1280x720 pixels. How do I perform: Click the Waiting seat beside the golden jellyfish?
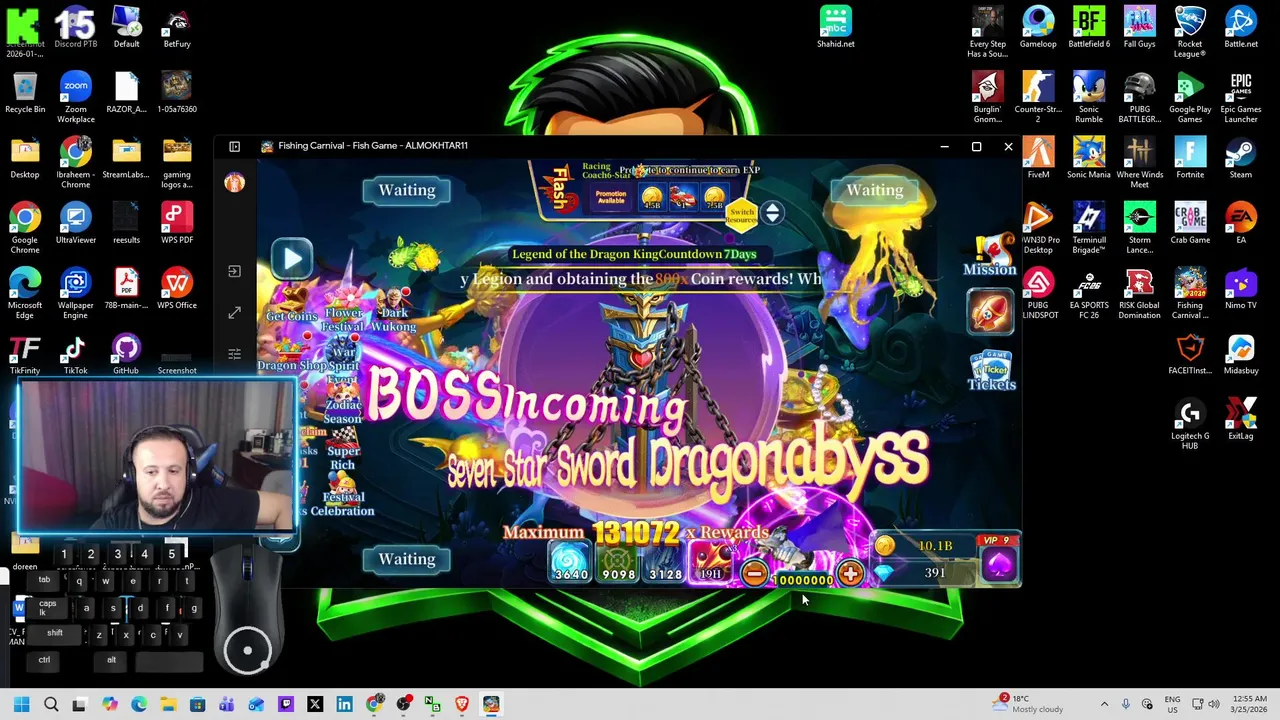point(875,190)
